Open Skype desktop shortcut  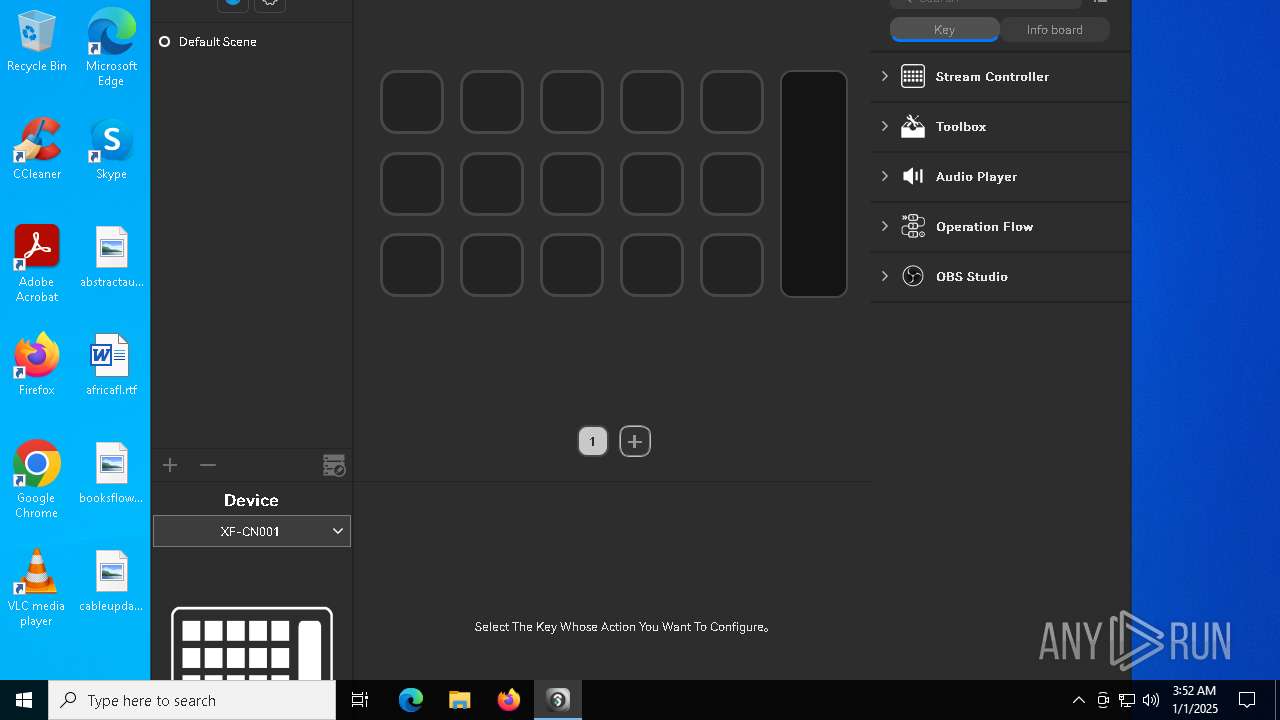click(x=111, y=148)
